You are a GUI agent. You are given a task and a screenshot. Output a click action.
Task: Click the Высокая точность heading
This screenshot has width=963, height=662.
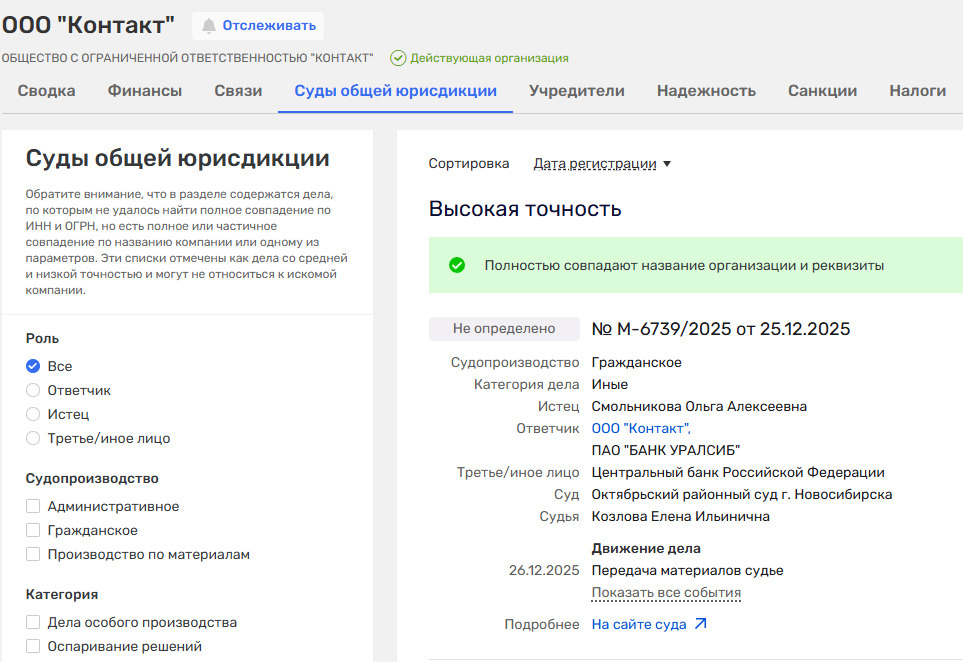pyautogui.click(x=525, y=209)
